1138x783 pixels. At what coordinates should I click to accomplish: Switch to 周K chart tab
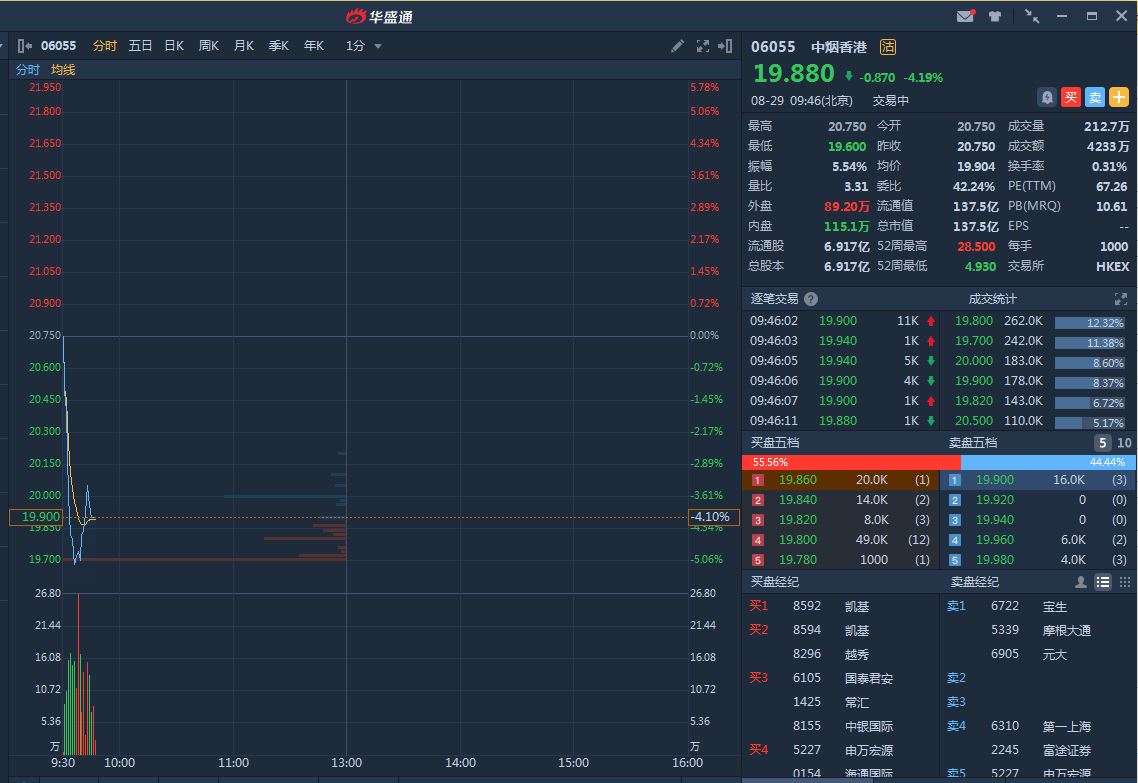pyautogui.click(x=209, y=46)
